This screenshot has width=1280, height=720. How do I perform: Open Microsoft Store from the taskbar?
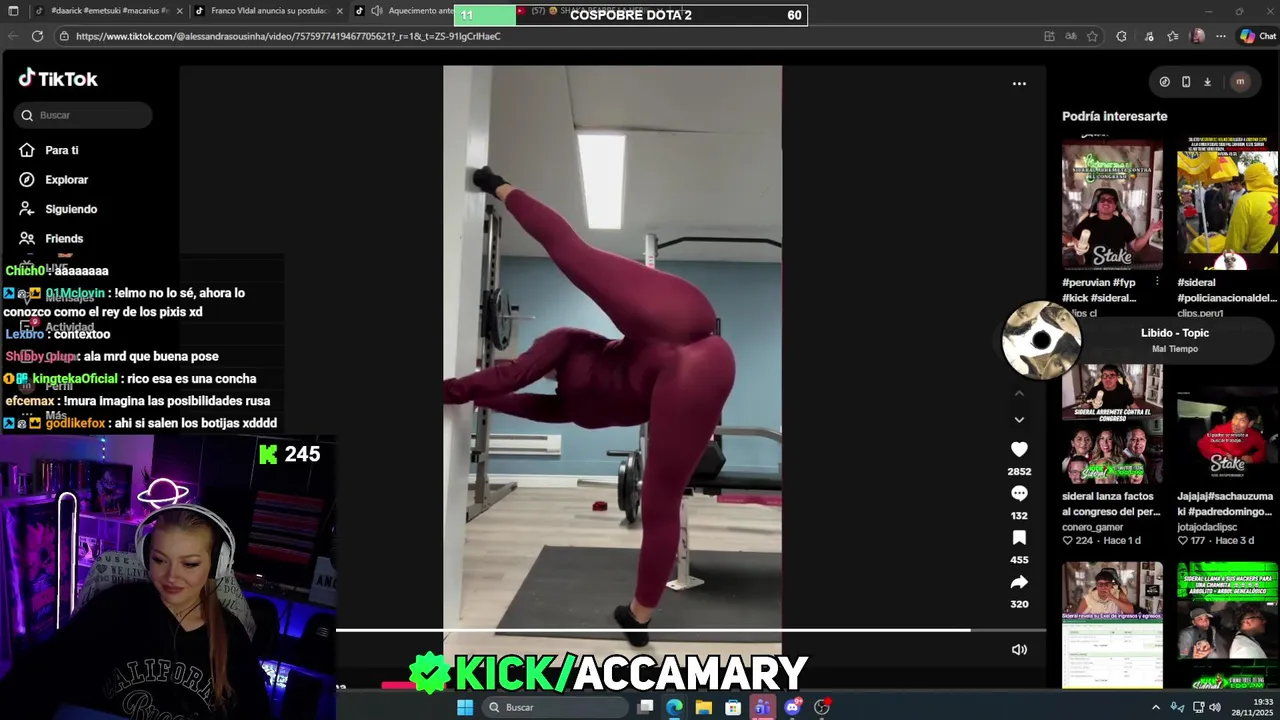733,707
